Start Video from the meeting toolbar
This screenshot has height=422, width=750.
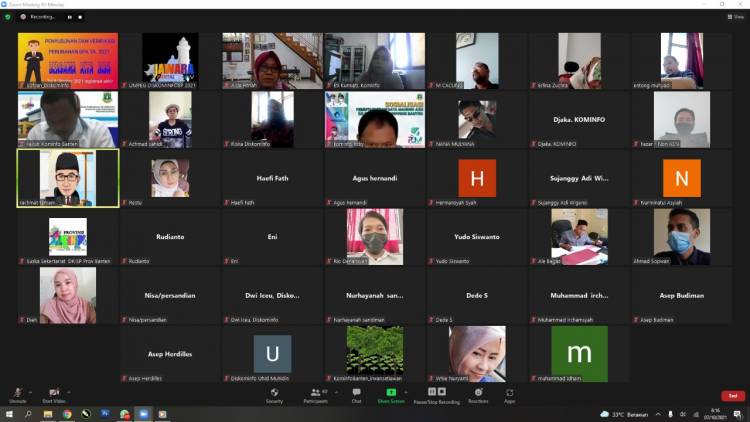(x=54, y=394)
